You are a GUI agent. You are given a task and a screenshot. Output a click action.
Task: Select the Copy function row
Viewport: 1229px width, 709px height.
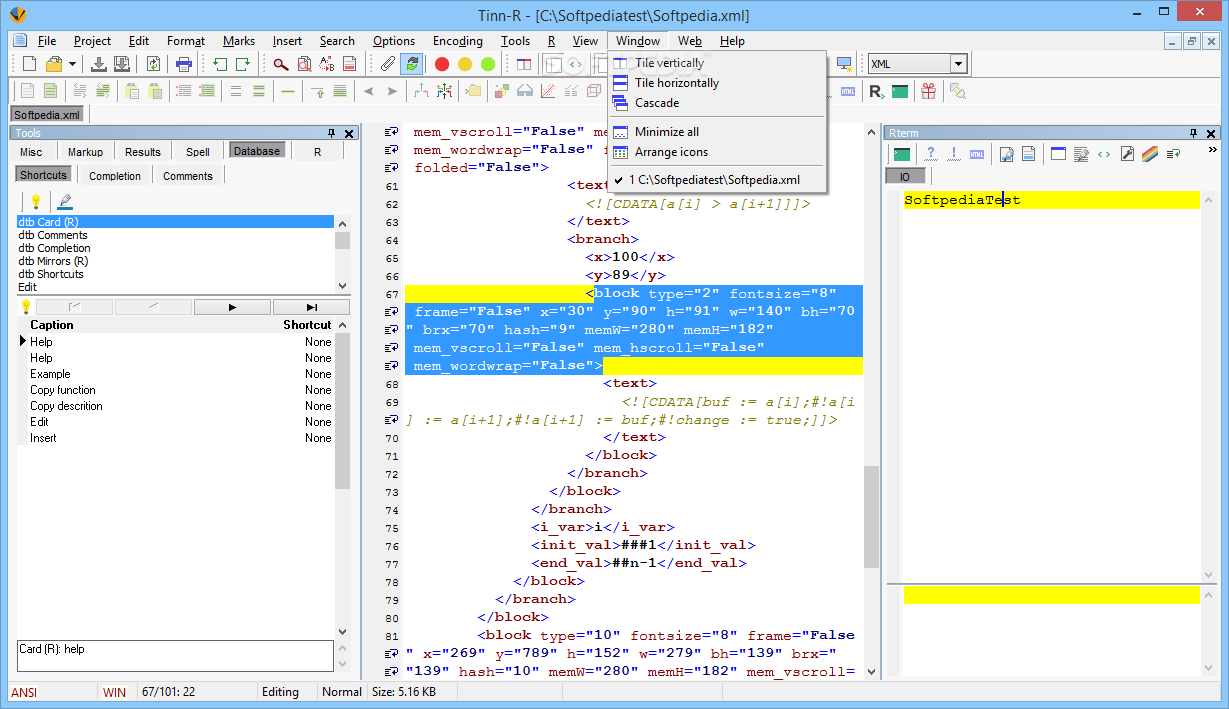(x=176, y=390)
